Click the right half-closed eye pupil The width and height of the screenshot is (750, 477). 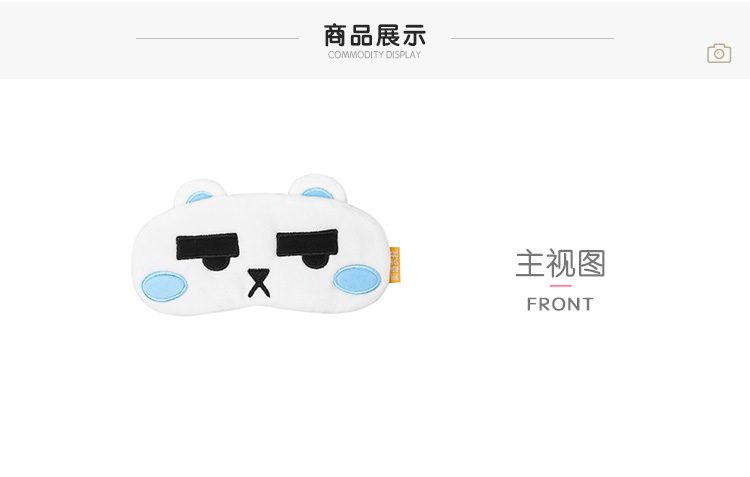(315, 260)
